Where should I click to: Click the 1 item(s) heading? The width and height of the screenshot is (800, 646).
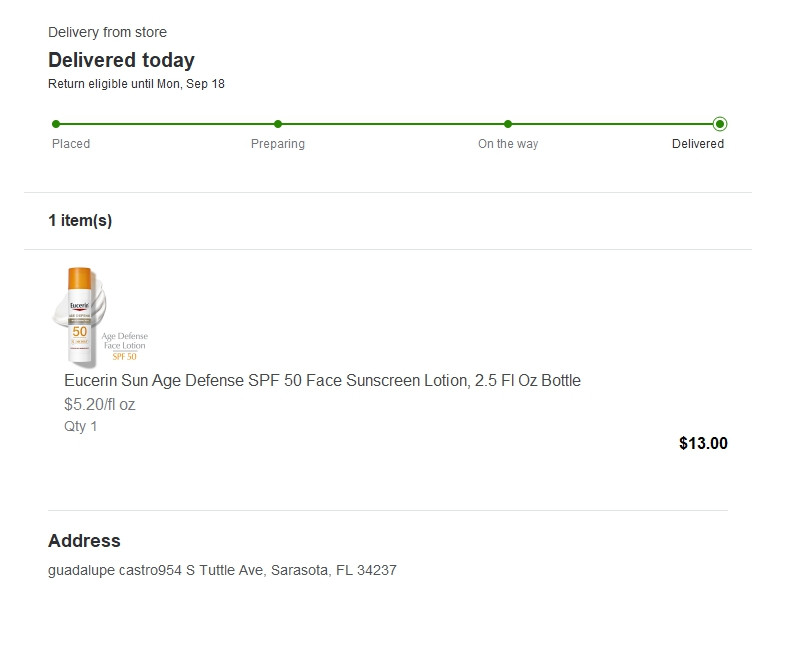pyautogui.click(x=80, y=220)
